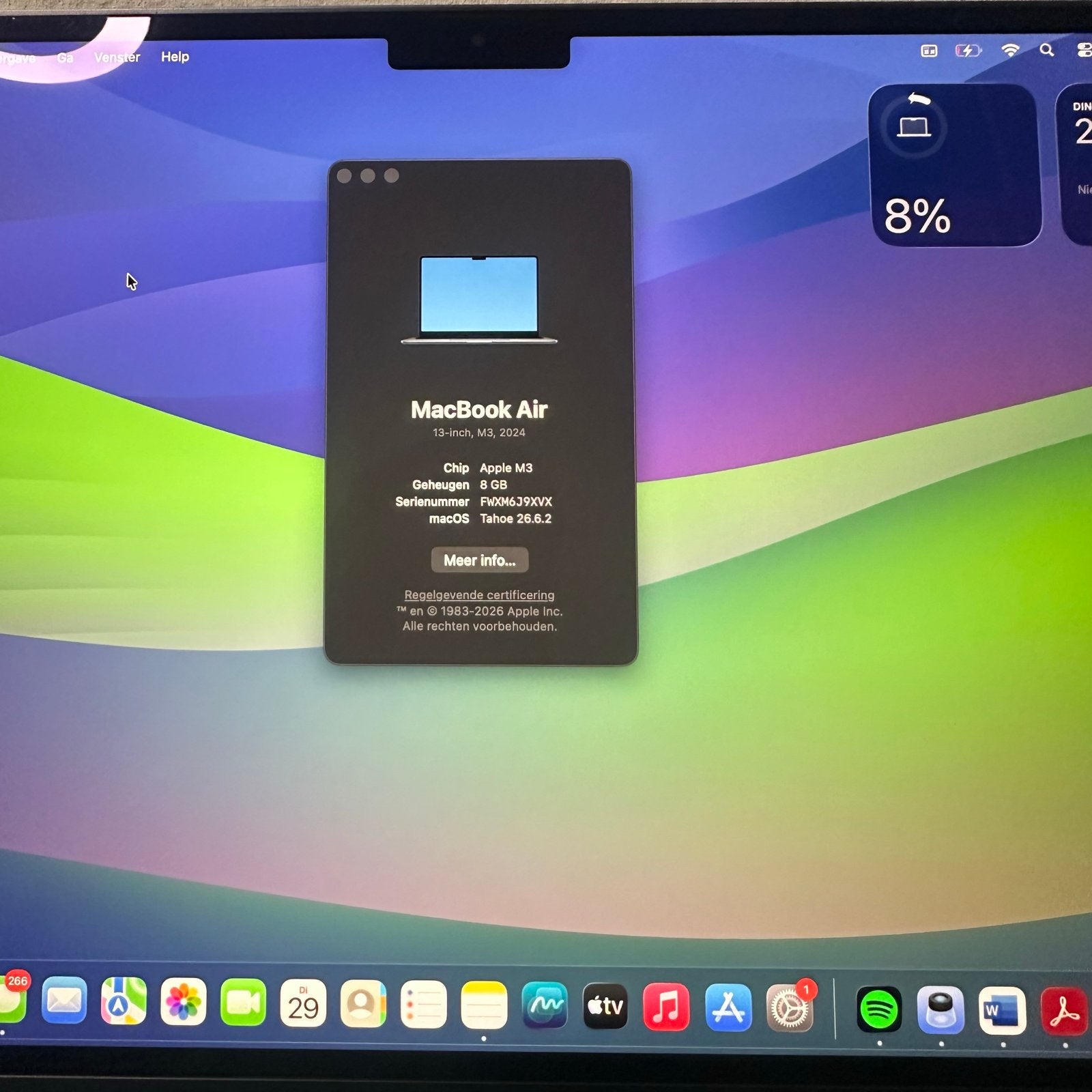The image size is (1092, 1092).
Task: Select the Tahoe 26.6.2 macOS version
Action: pos(515,519)
